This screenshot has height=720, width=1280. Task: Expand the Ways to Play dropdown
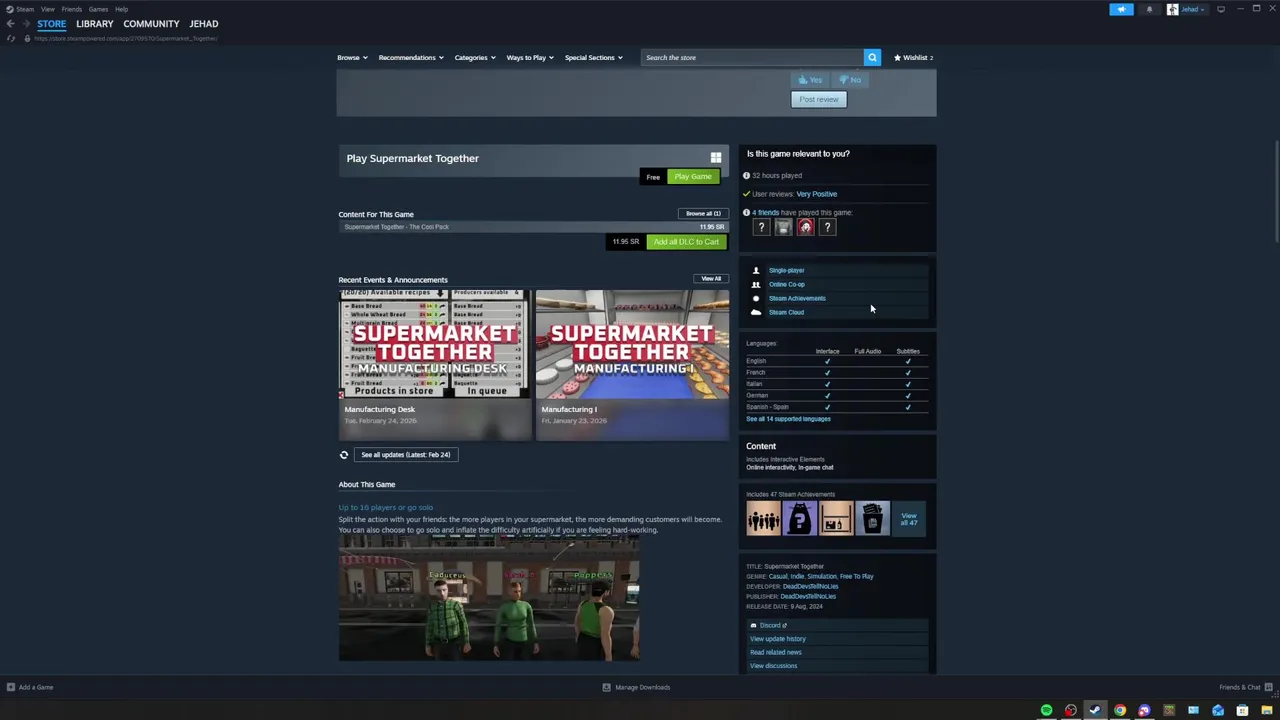point(530,57)
